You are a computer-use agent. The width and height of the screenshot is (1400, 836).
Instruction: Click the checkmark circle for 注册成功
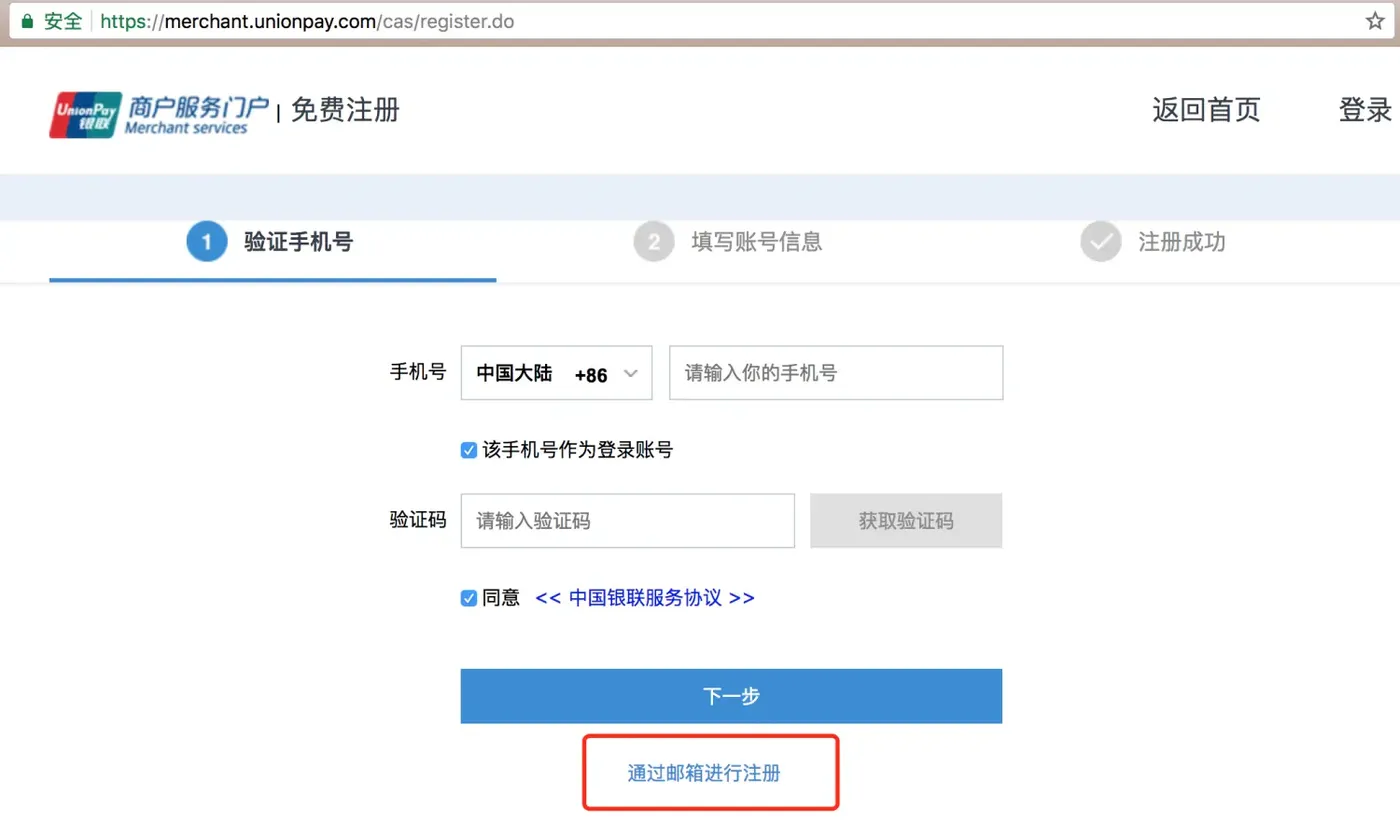[1100, 241]
